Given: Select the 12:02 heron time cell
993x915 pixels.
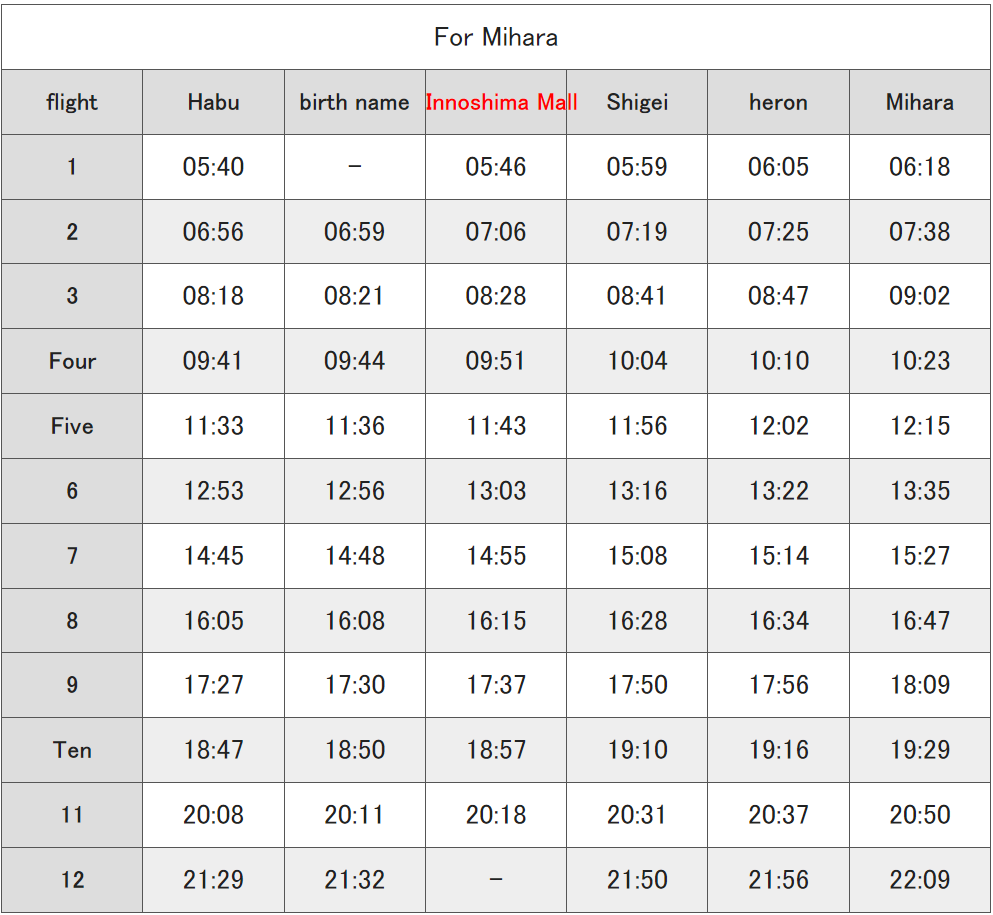Looking at the screenshot, I should pos(778,426).
